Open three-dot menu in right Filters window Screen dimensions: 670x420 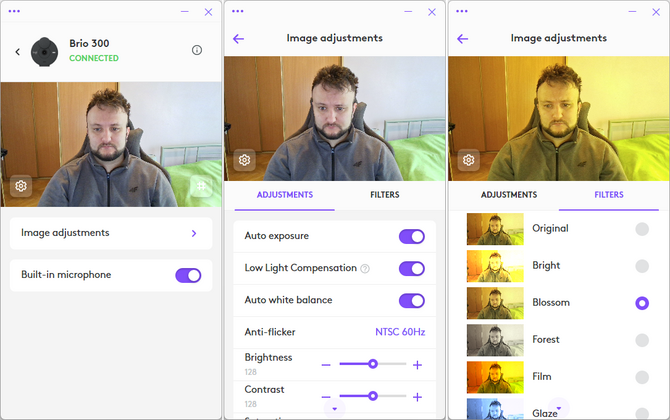(x=462, y=11)
